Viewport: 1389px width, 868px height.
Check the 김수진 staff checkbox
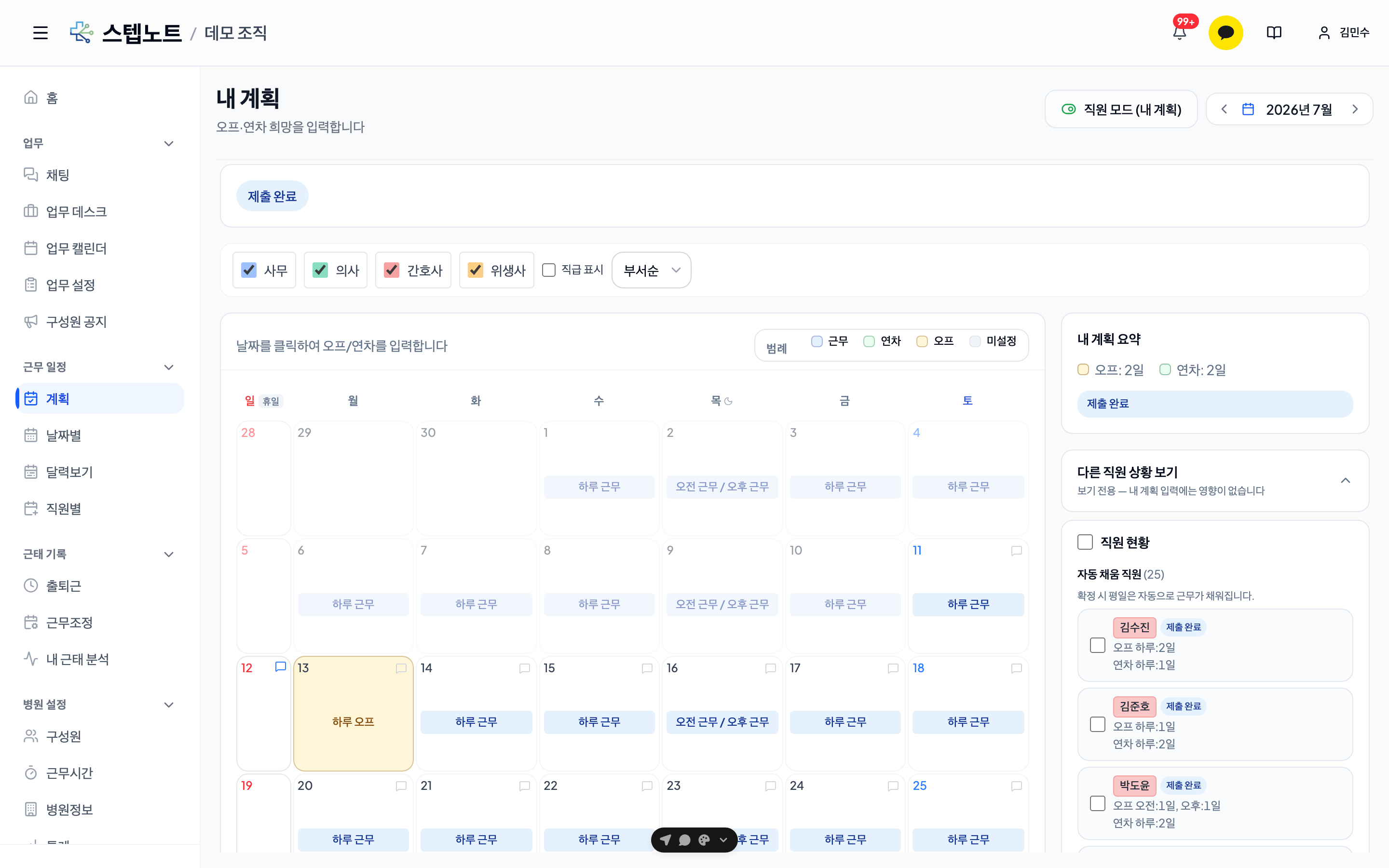pyautogui.click(x=1097, y=645)
